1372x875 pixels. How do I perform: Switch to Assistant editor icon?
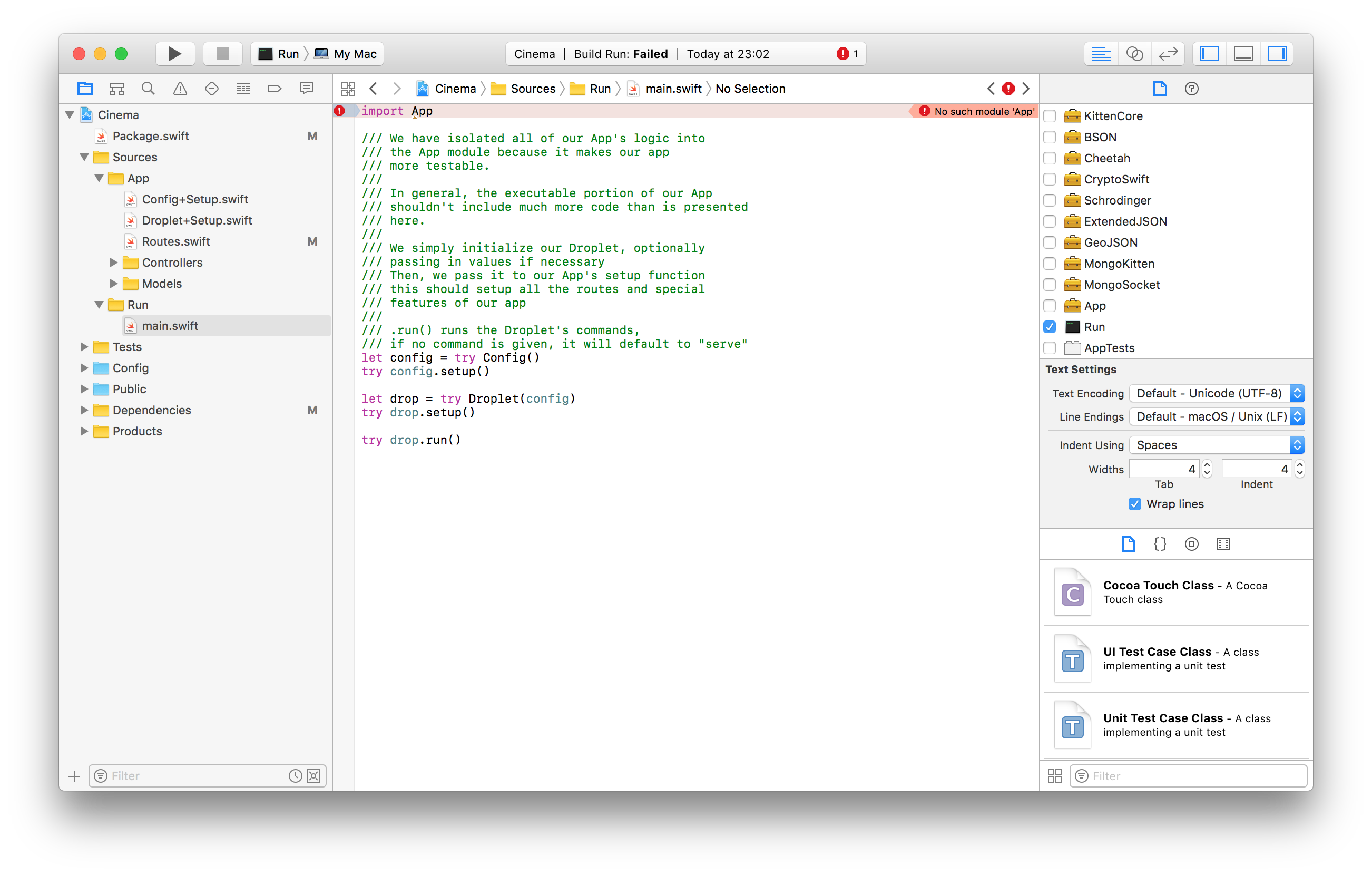point(1134,54)
